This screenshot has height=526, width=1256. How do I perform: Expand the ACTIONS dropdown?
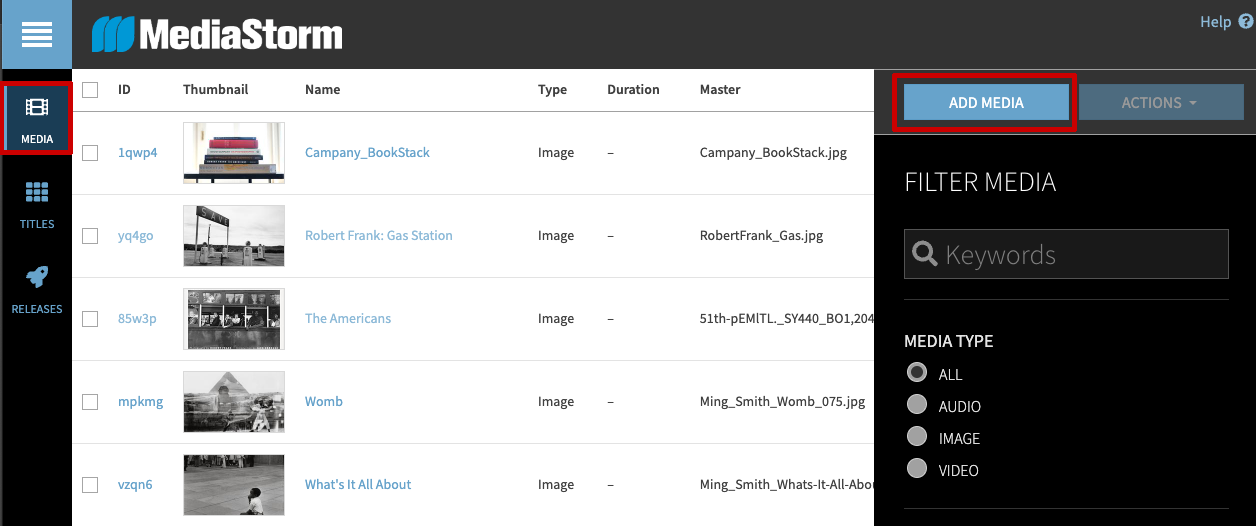click(1159, 103)
